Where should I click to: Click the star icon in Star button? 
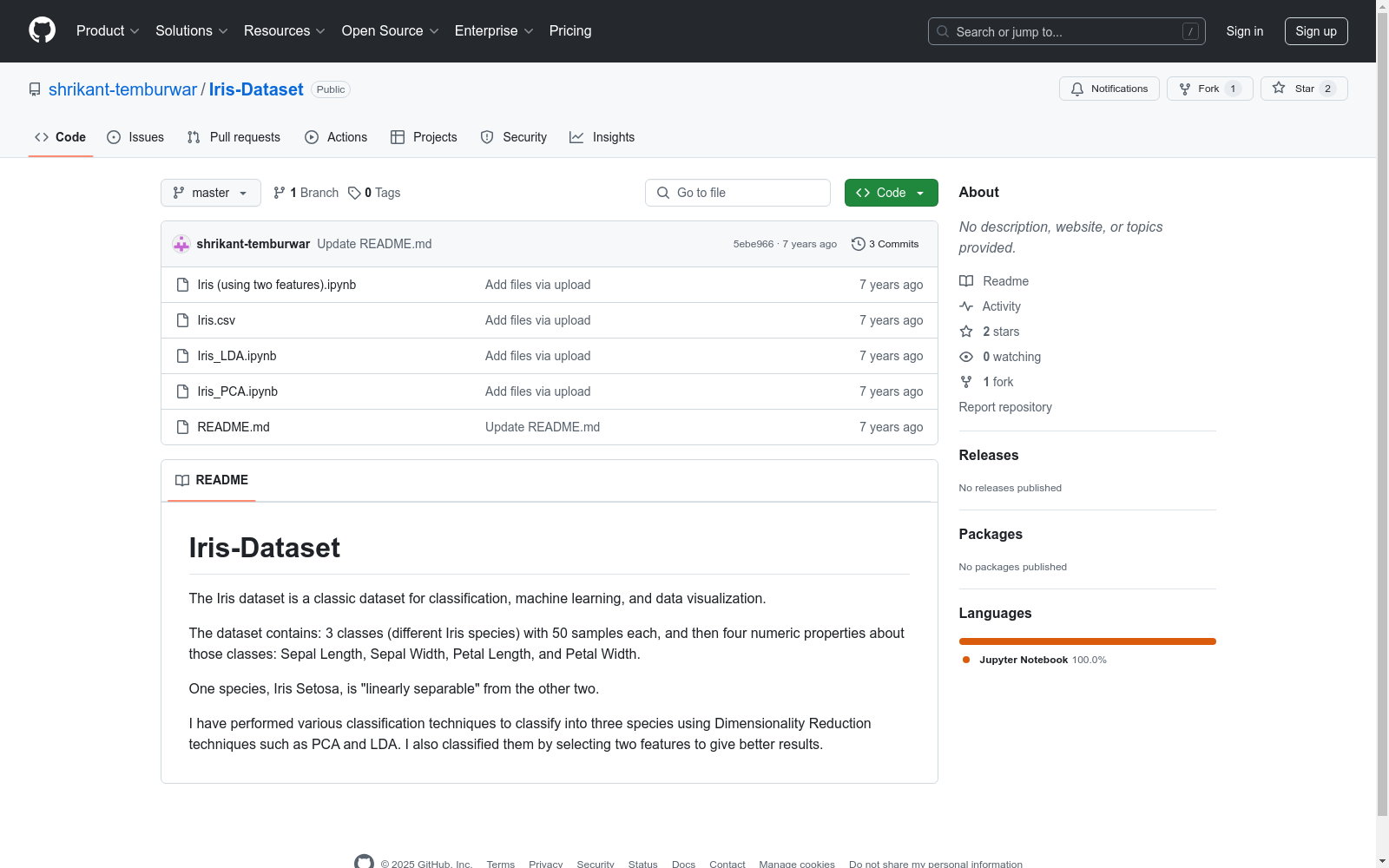click(x=1279, y=88)
